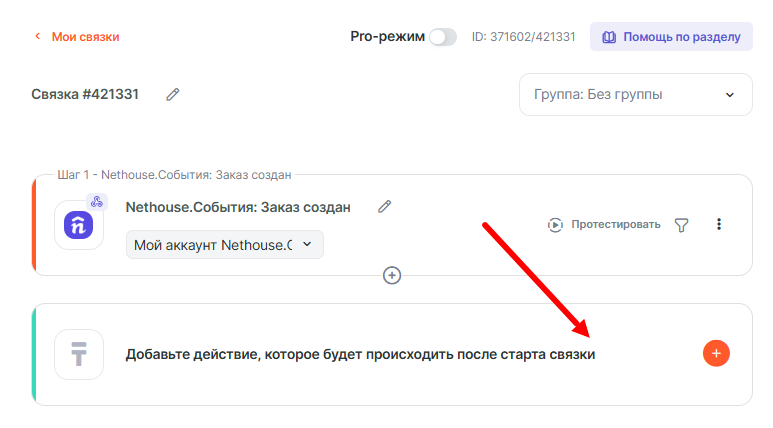Image resolution: width=773 pixels, height=428 pixels.
Task: Open the filter funnel icon in step 1
Action: tap(681, 225)
